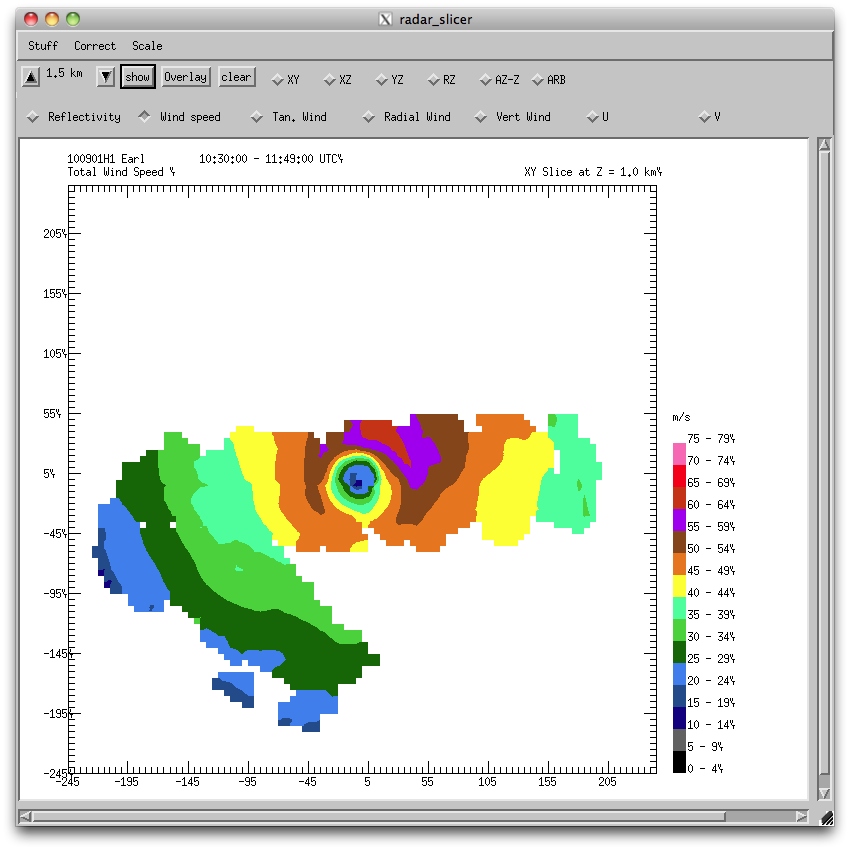
Task: Click the storm eye center on the map
Action: (x=357, y=479)
